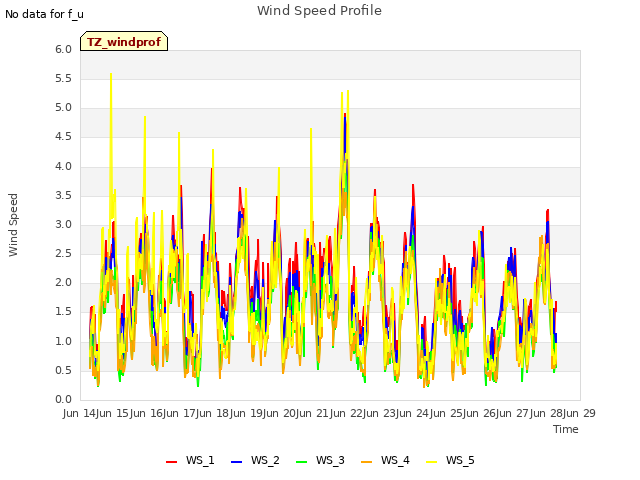The height and width of the screenshot is (480, 640).
Task: Click the 4.5 y-axis tick label
Action: [63, 137]
